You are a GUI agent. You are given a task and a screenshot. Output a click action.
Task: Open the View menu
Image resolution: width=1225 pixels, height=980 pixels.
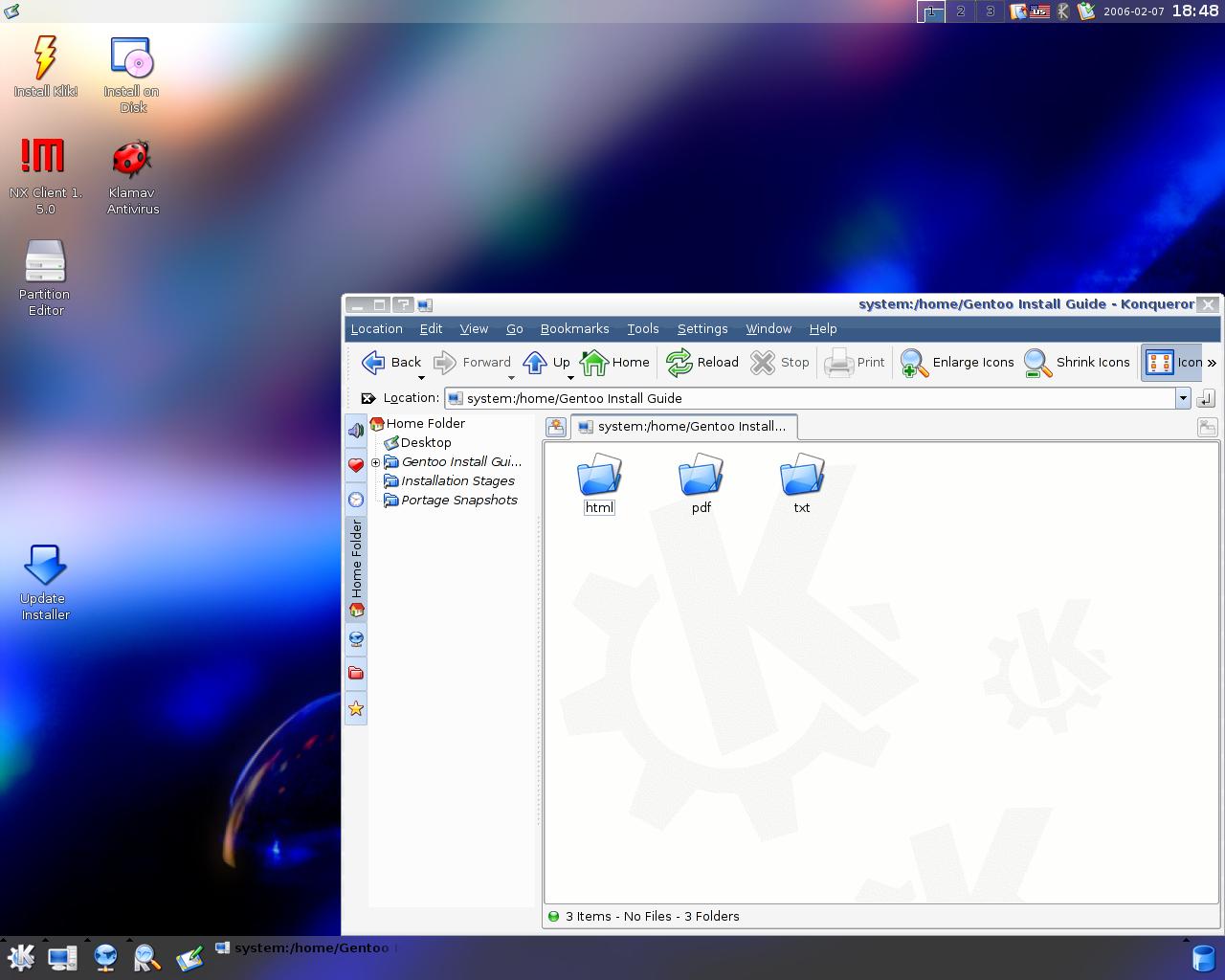pos(474,328)
